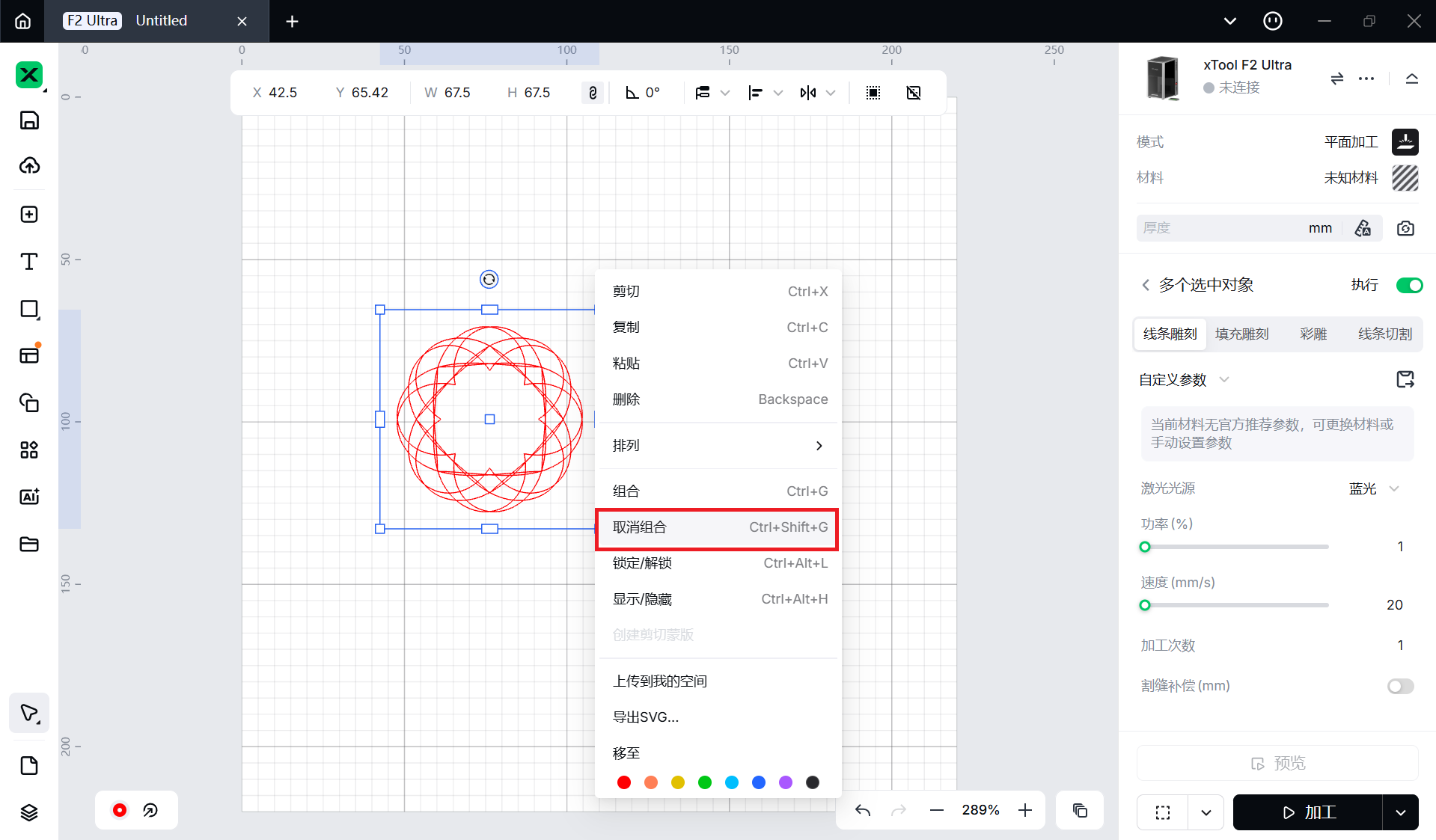Pick the purple color swatch
Image resolution: width=1436 pixels, height=840 pixels.
(786, 782)
